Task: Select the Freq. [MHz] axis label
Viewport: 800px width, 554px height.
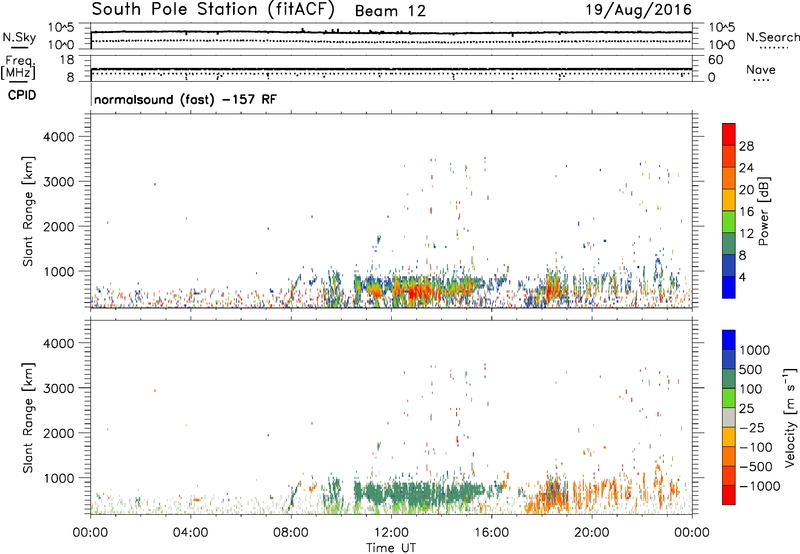Action: point(20,67)
